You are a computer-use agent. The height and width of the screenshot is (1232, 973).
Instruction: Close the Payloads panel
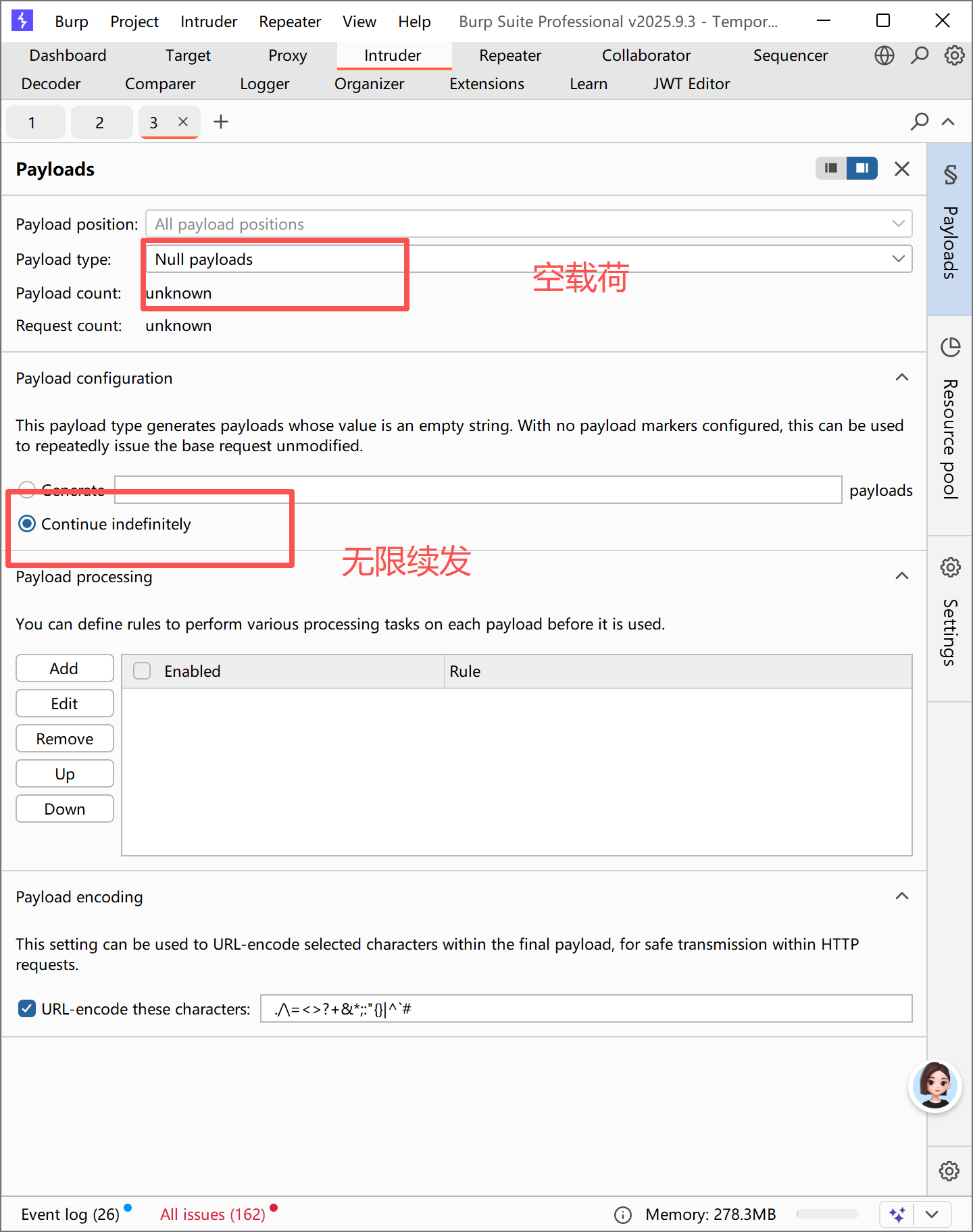(x=902, y=169)
